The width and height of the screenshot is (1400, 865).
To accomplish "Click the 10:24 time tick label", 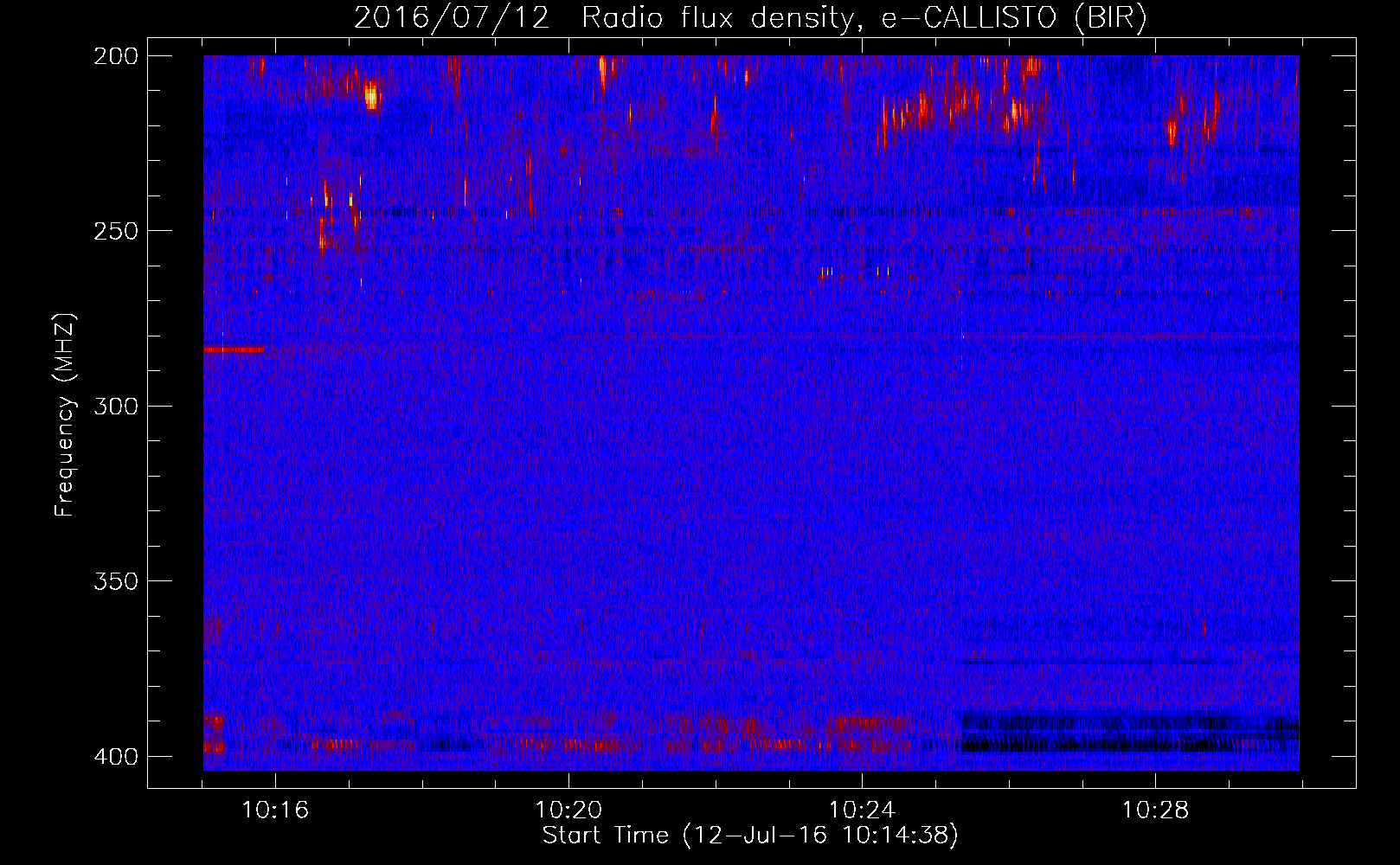I will (x=862, y=811).
